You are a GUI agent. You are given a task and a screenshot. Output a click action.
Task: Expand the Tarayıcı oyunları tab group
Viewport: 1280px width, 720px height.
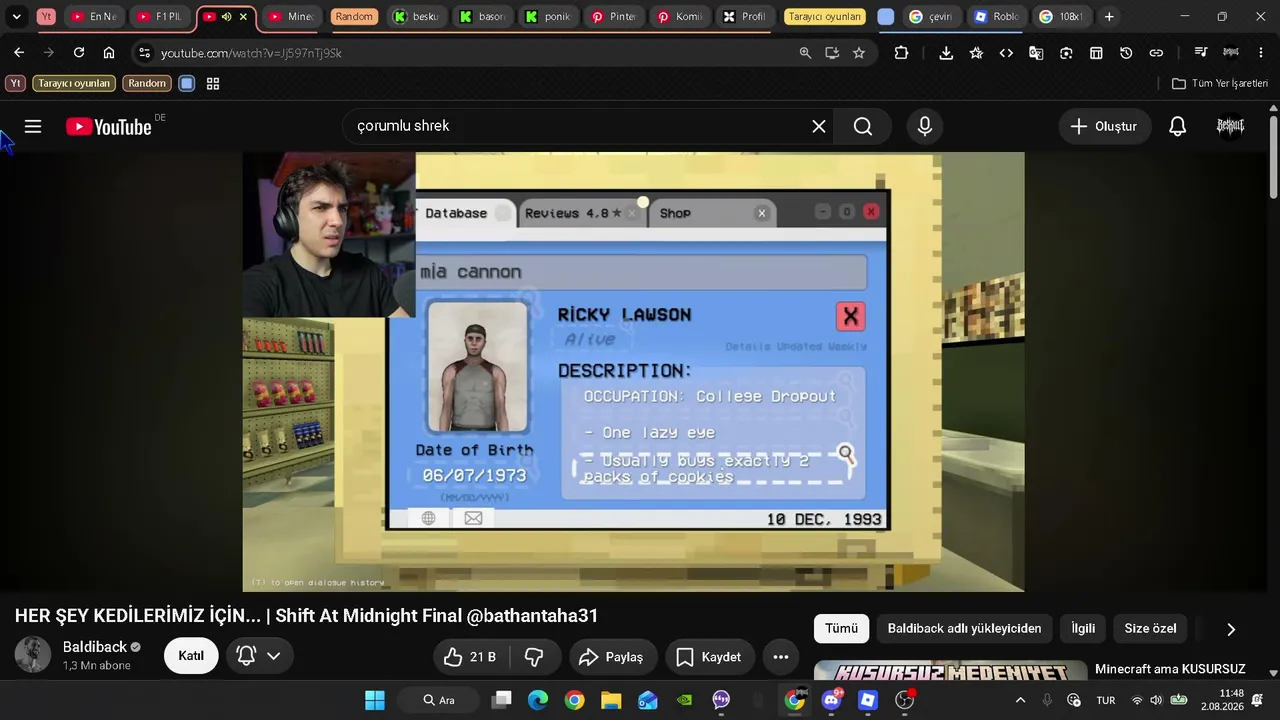(824, 17)
